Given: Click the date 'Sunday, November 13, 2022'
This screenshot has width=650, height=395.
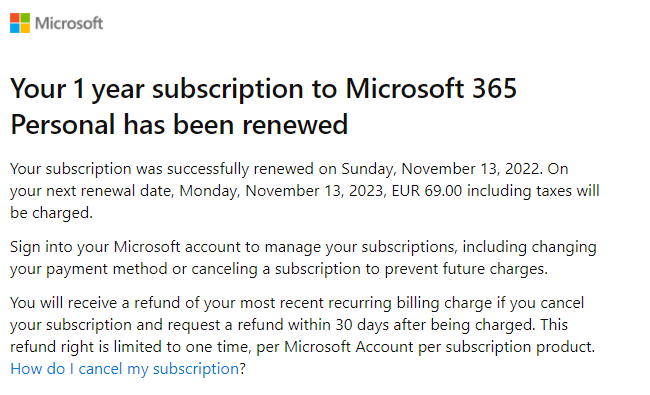Looking at the screenshot, I should [441, 169].
